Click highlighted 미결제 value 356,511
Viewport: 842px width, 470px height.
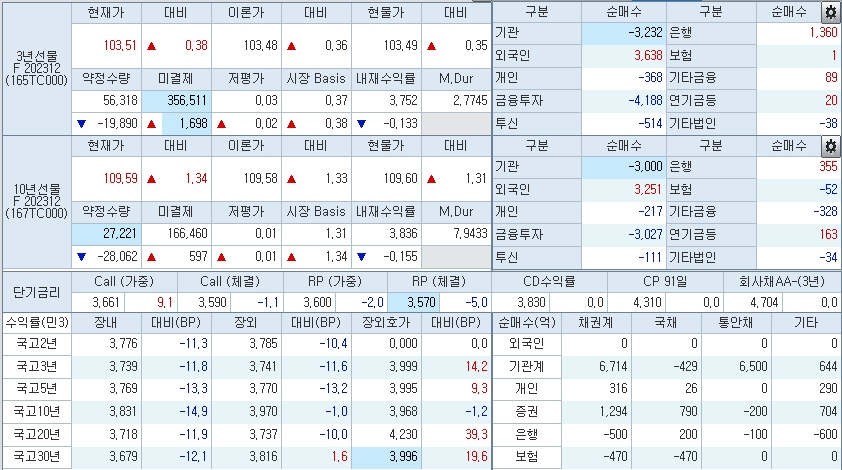click(x=176, y=101)
